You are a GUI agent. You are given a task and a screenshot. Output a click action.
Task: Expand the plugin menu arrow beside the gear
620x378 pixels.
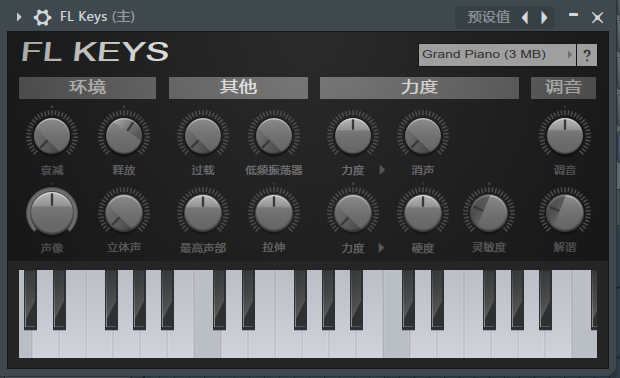(19, 17)
